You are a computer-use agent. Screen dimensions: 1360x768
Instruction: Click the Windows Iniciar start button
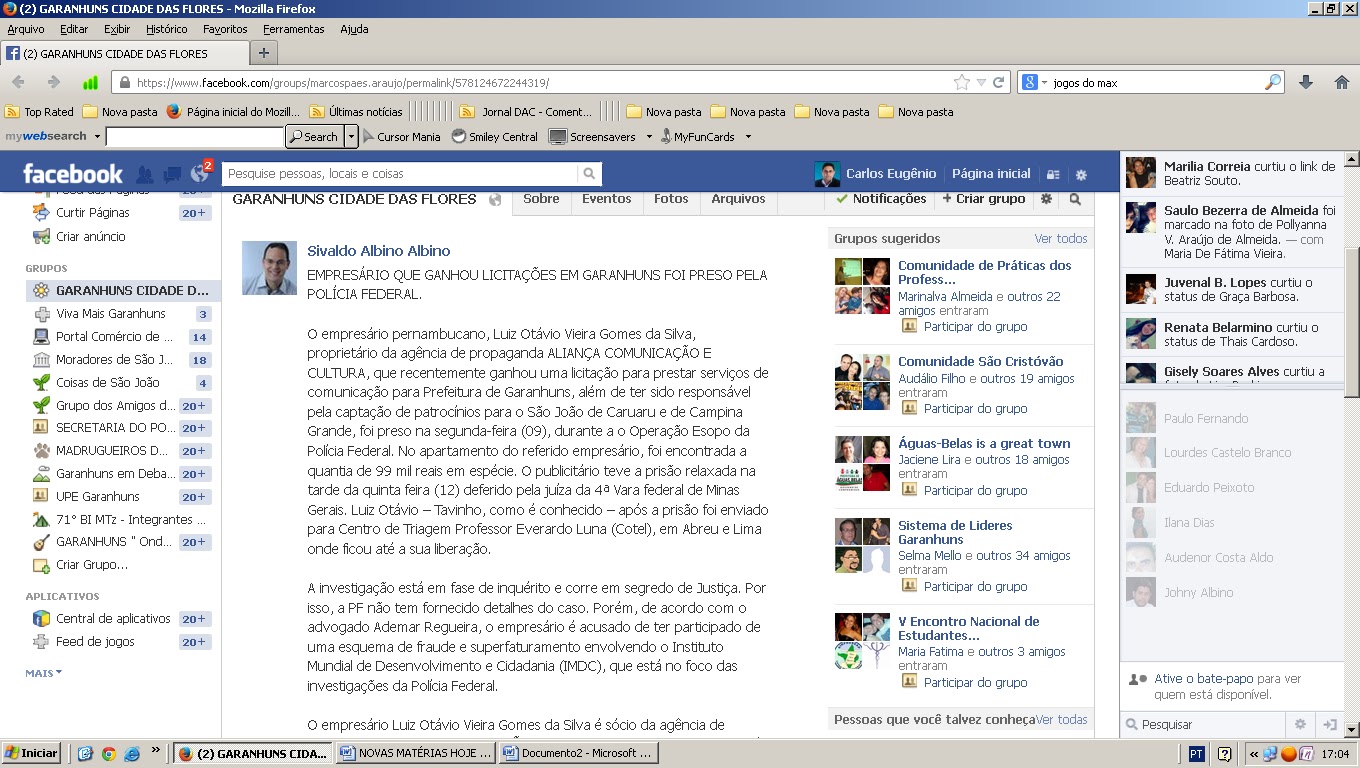pyautogui.click(x=32, y=753)
